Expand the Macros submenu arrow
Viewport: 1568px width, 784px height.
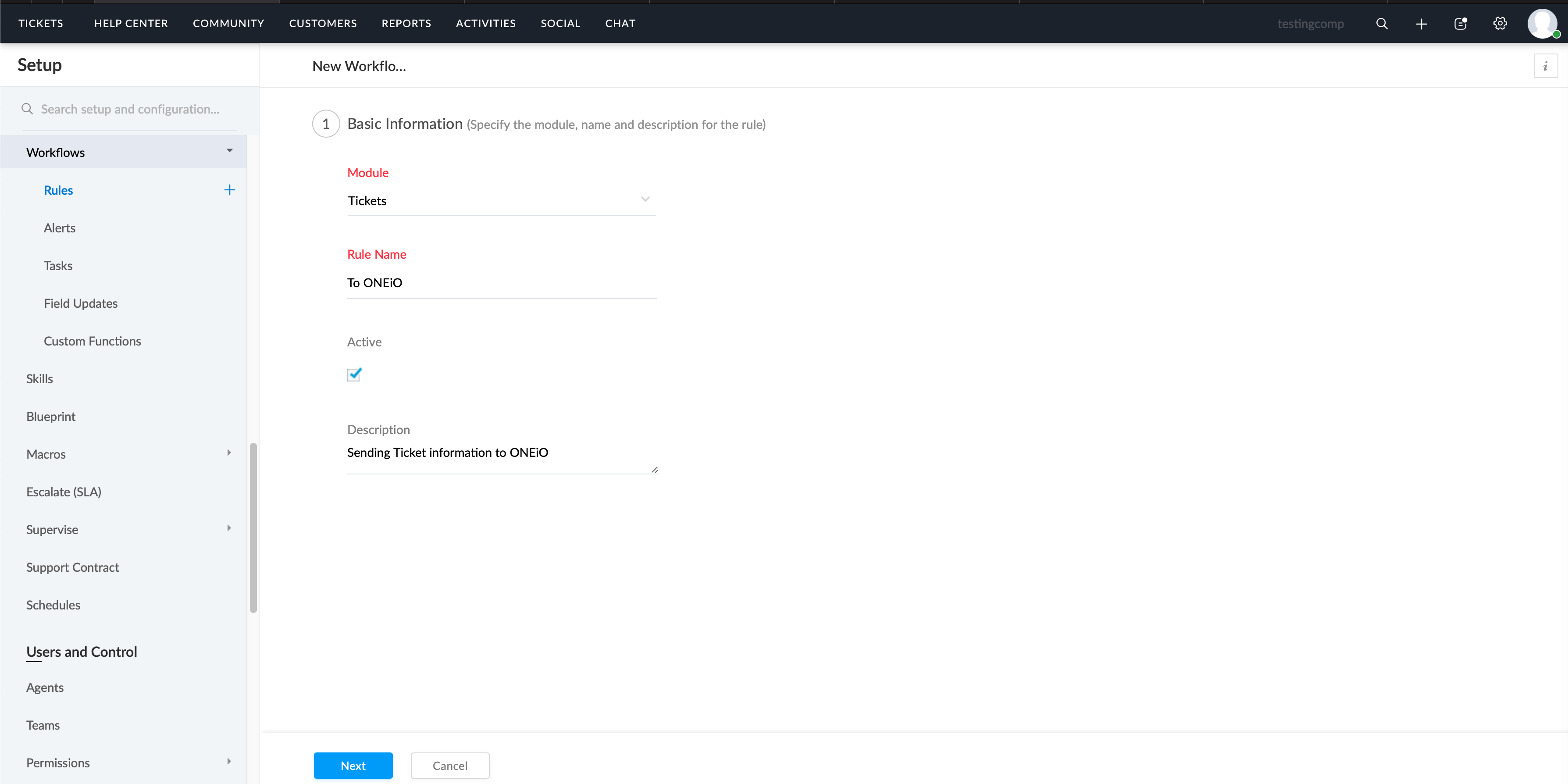(x=229, y=453)
